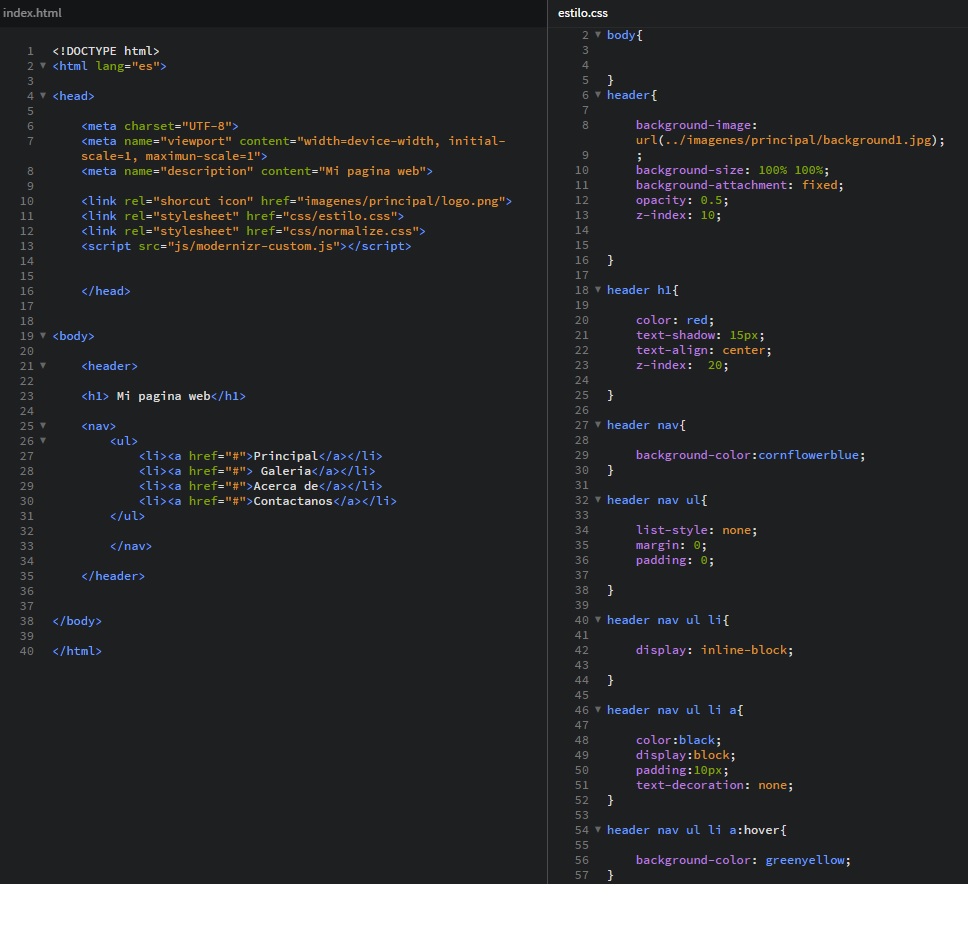Click the display:block declaration
Image resolution: width=968 pixels, height=932 pixels.
click(685, 755)
